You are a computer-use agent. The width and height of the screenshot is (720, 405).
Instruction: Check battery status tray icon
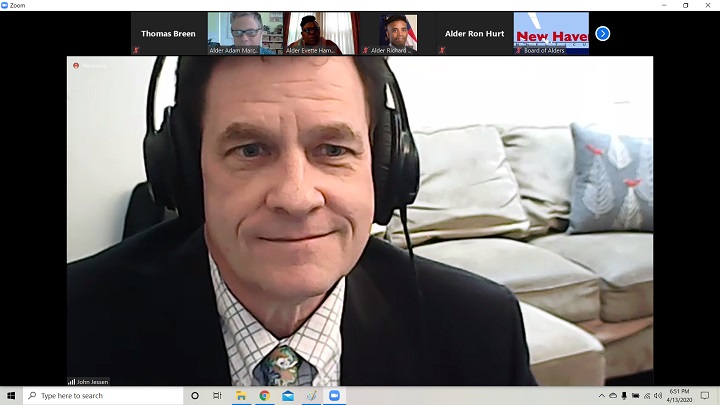click(636, 395)
